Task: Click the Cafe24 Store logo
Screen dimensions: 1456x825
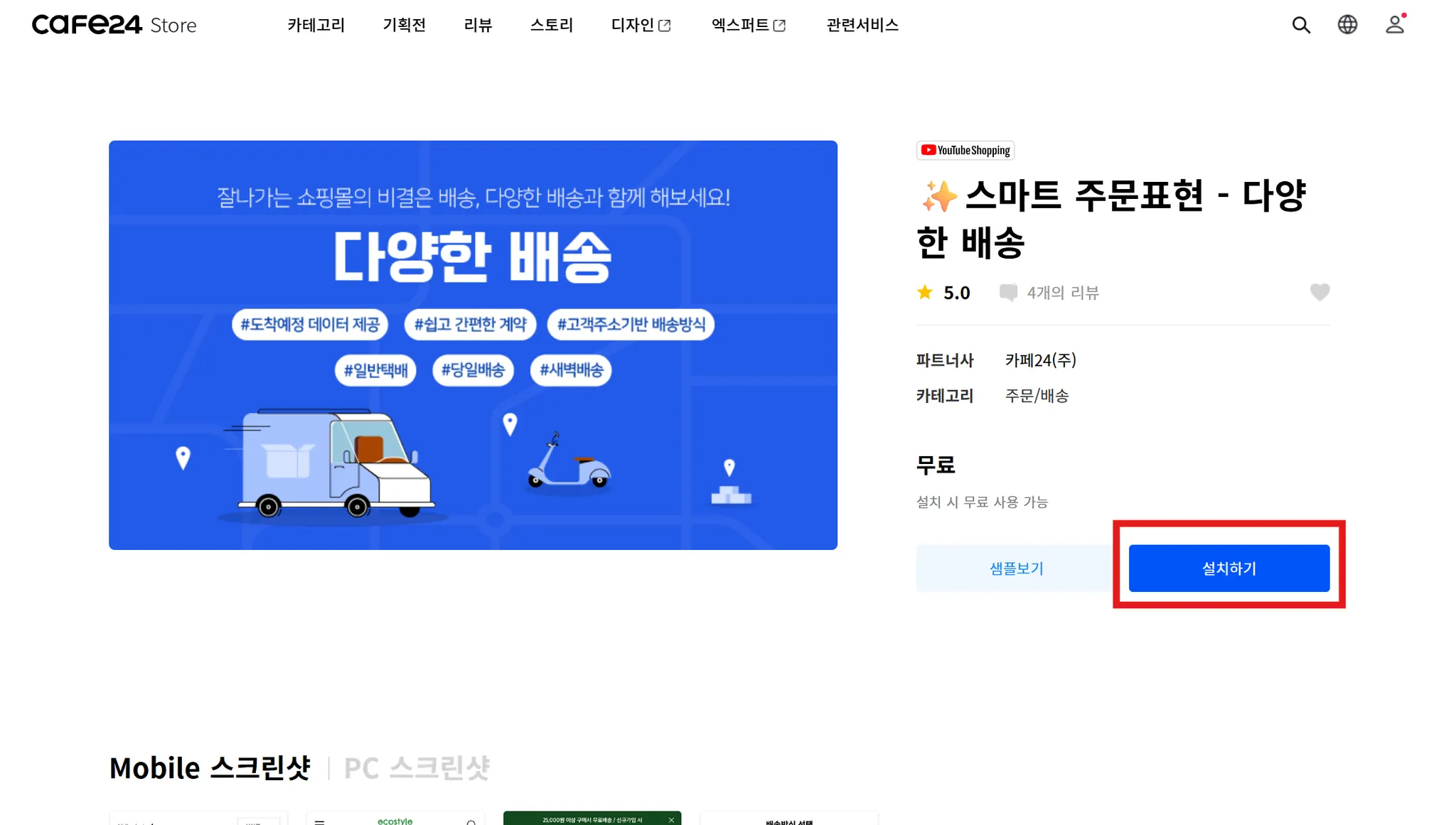Action: [114, 25]
